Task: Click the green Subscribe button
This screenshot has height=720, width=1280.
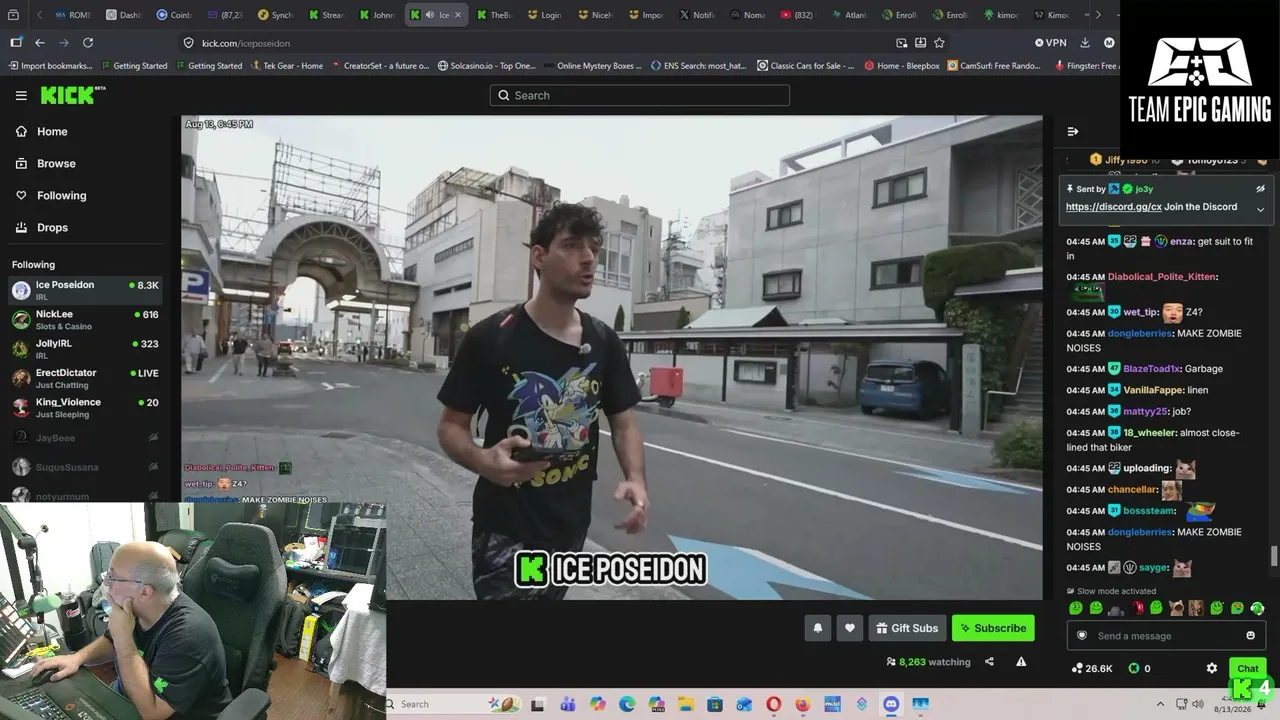Action: 993,628
